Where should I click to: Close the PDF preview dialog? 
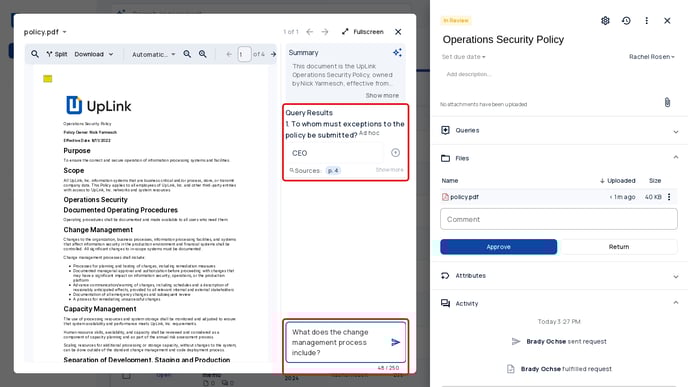pyautogui.click(x=398, y=32)
